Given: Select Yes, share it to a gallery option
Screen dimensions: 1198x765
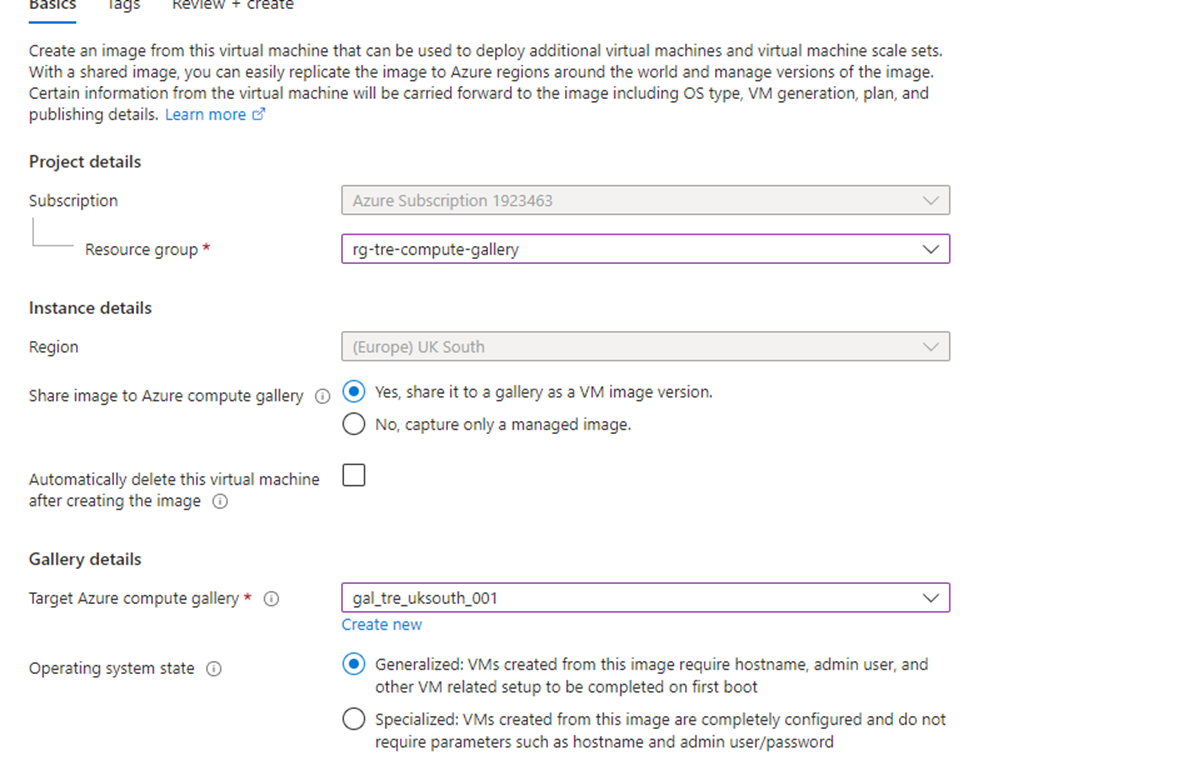Looking at the screenshot, I should (x=353, y=391).
